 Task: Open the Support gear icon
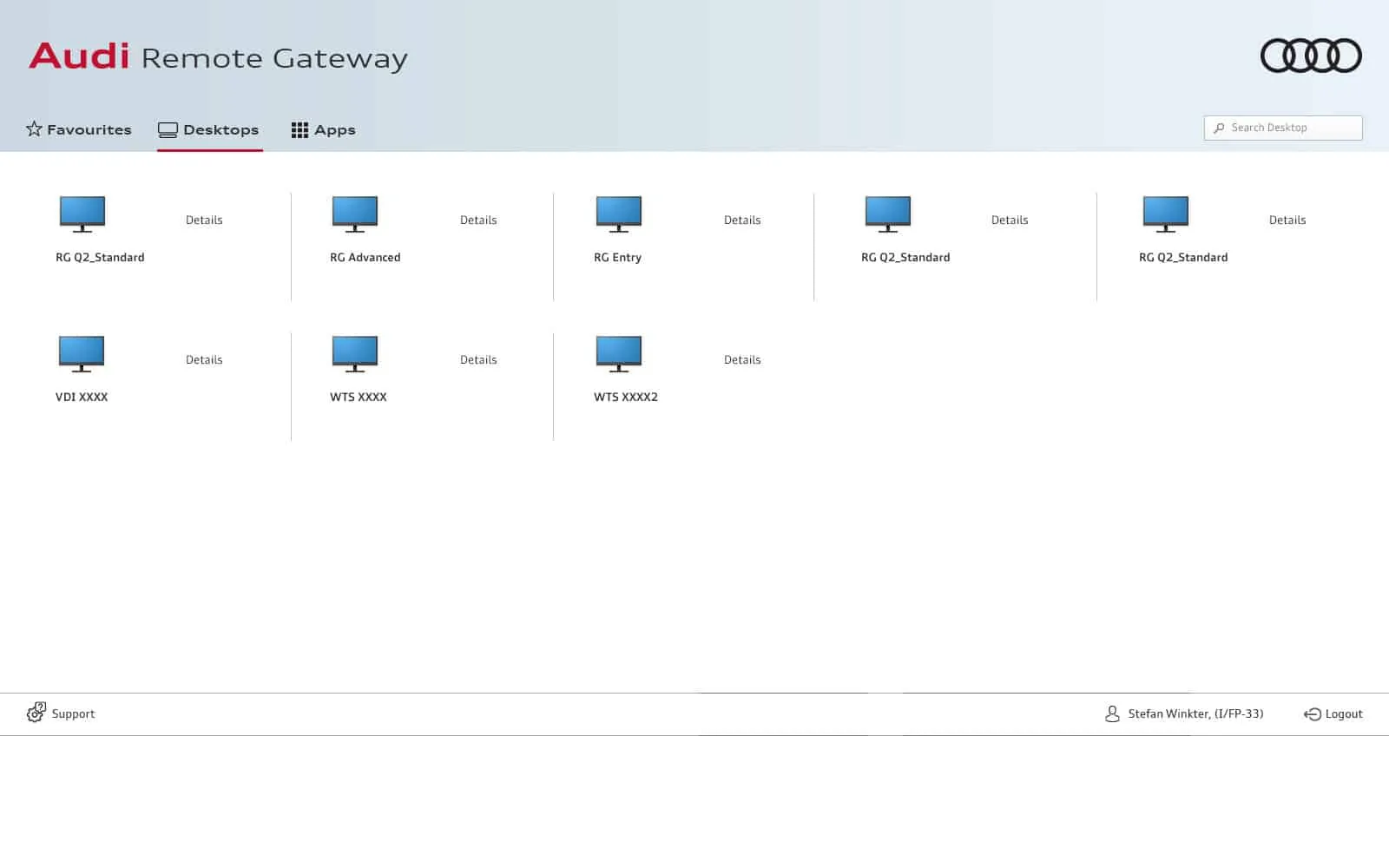point(36,713)
